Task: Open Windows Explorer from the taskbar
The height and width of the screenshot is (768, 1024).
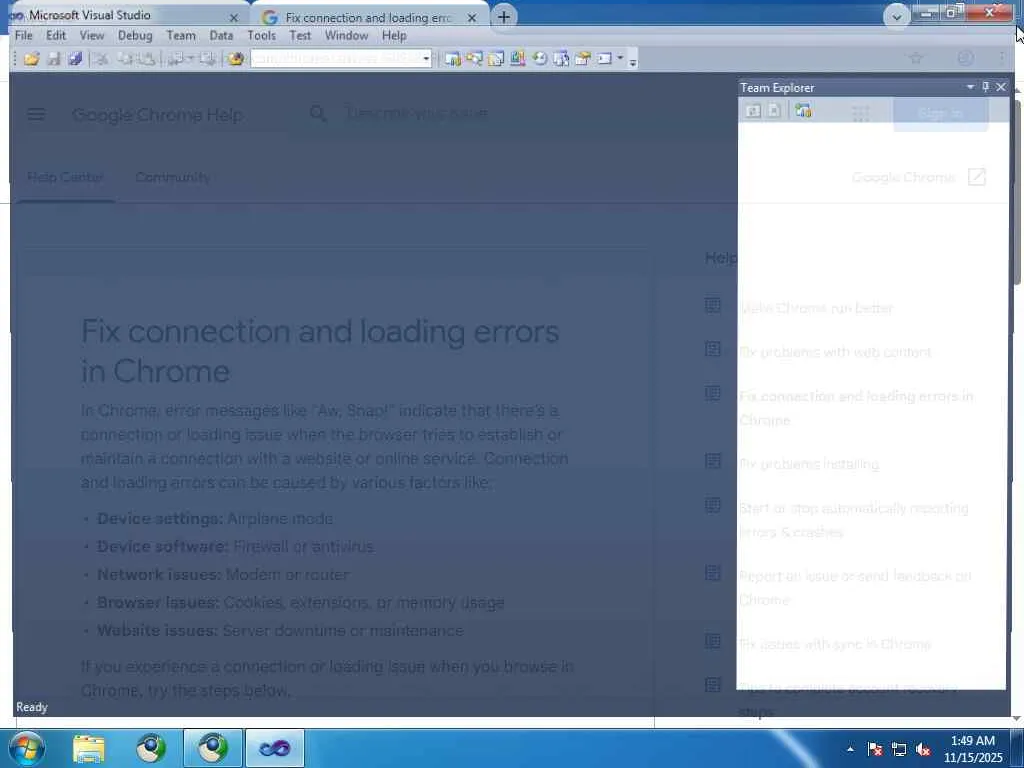Action: point(89,748)
